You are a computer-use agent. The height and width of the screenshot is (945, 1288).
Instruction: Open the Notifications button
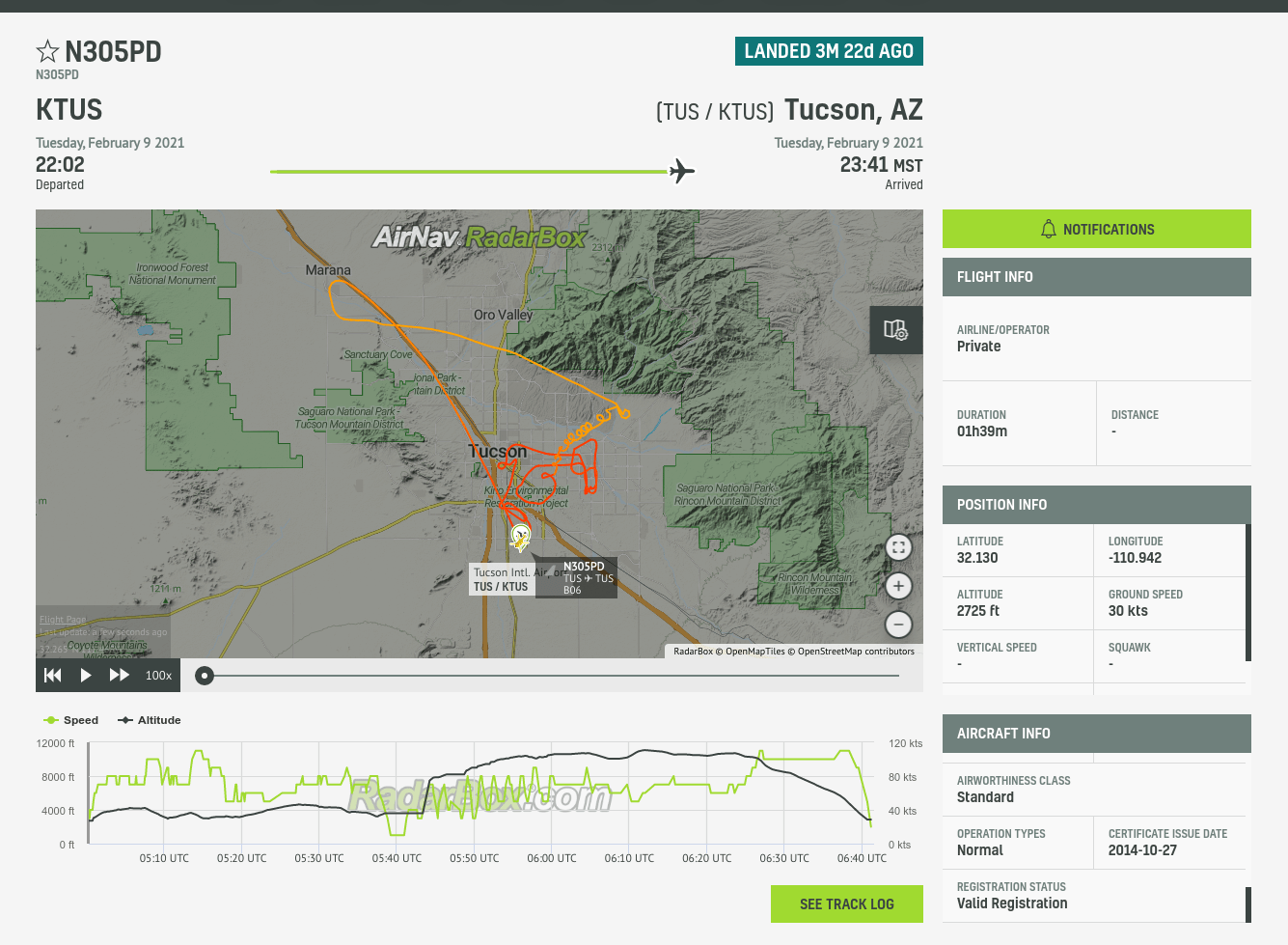point(1097,229)
